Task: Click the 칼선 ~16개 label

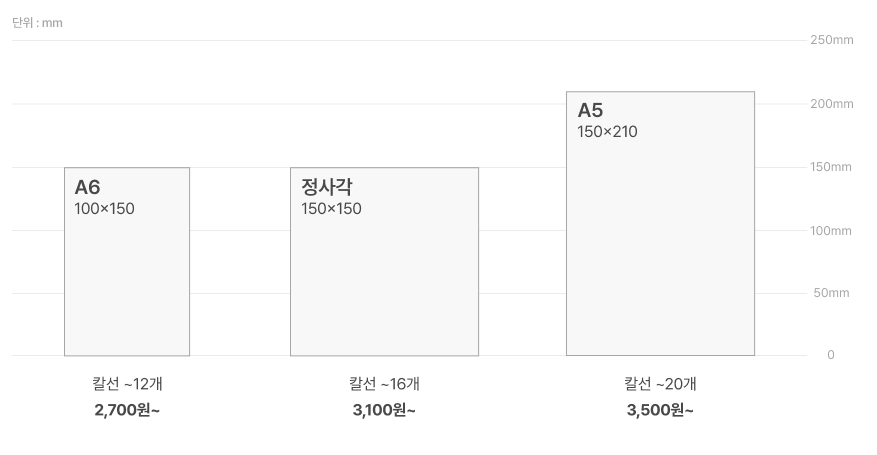Action: point(384,384)
